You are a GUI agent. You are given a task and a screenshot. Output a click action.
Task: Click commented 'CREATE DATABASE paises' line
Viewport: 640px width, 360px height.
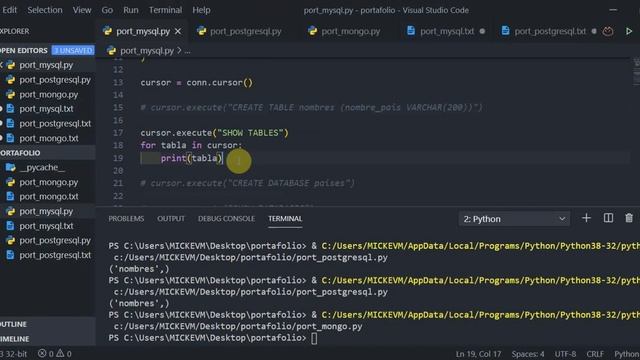247,183
